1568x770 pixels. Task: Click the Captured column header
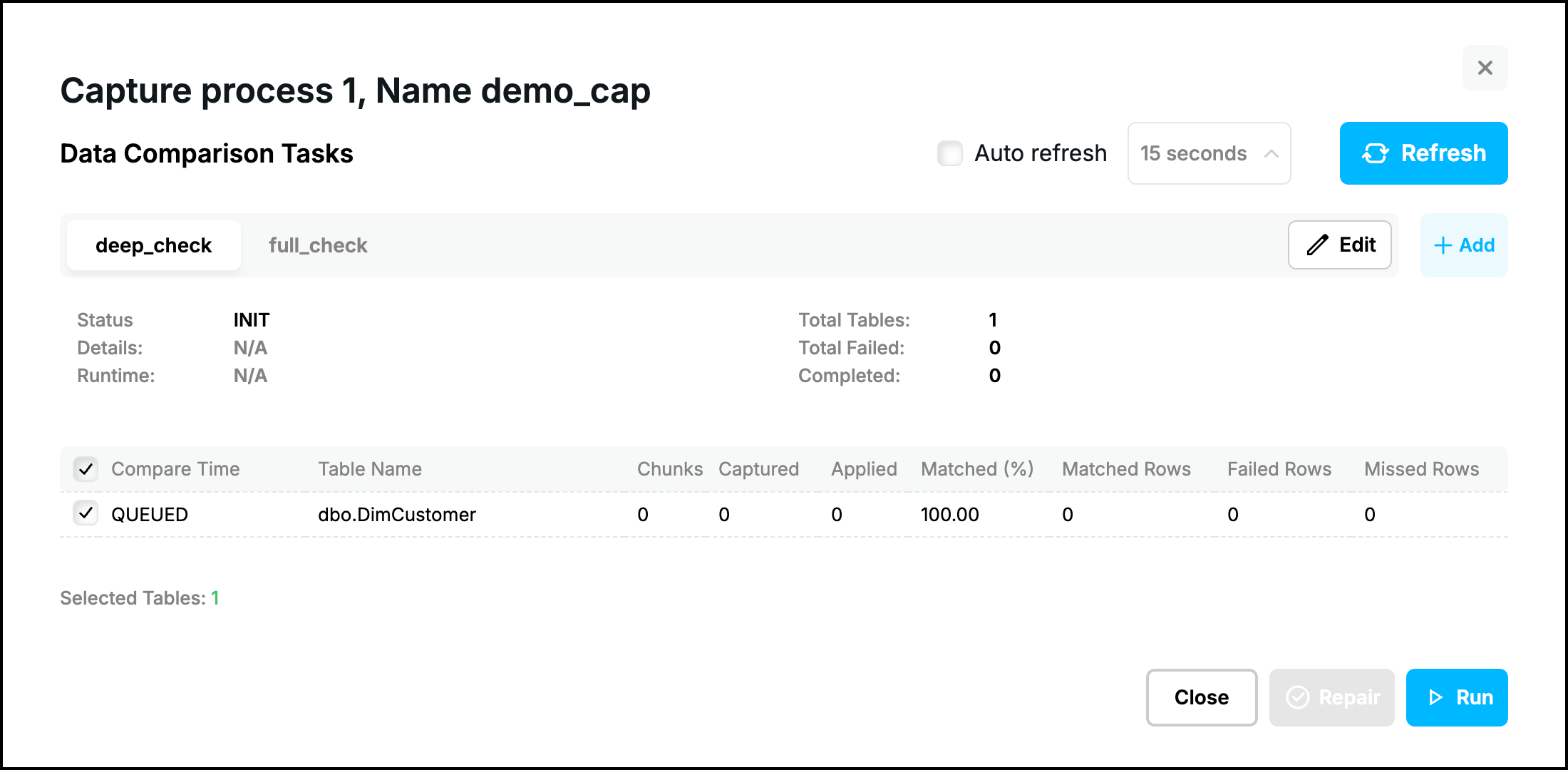[x=759, y=469]
